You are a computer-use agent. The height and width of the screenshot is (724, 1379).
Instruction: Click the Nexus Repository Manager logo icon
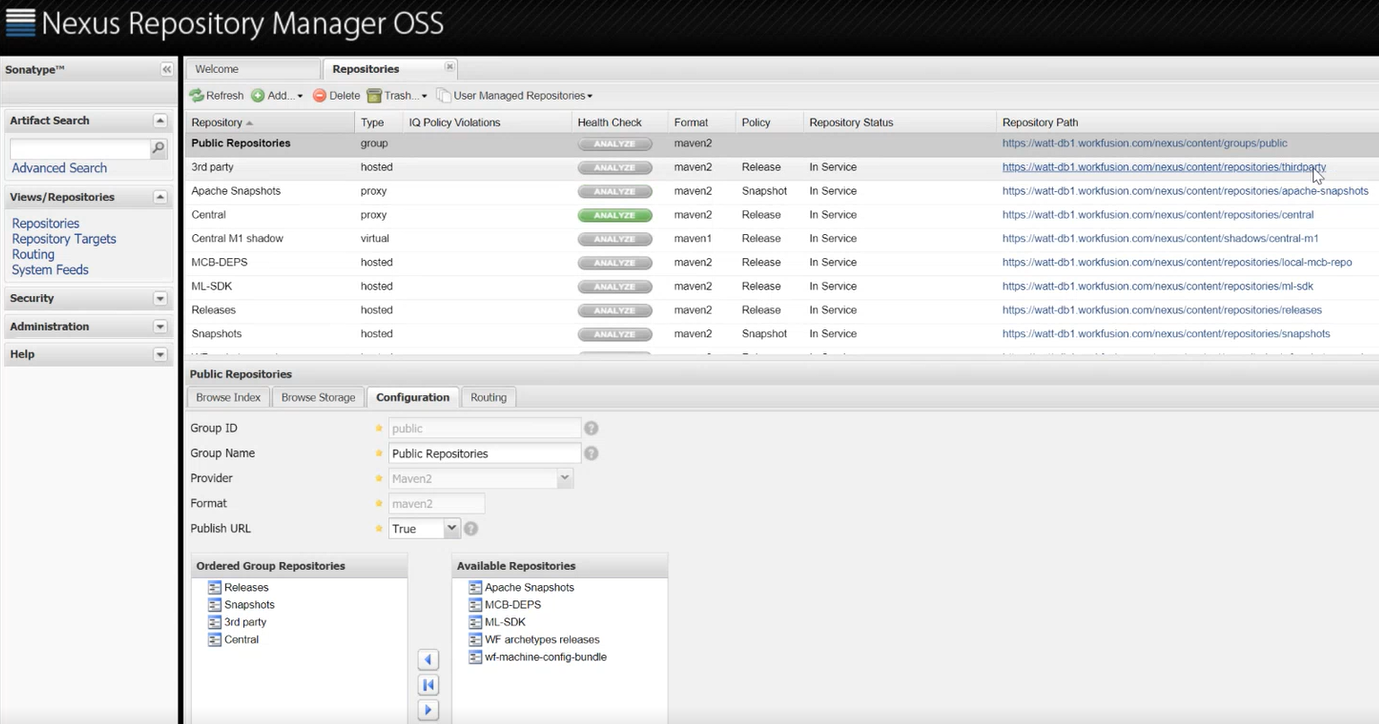(x=20, y=23)
